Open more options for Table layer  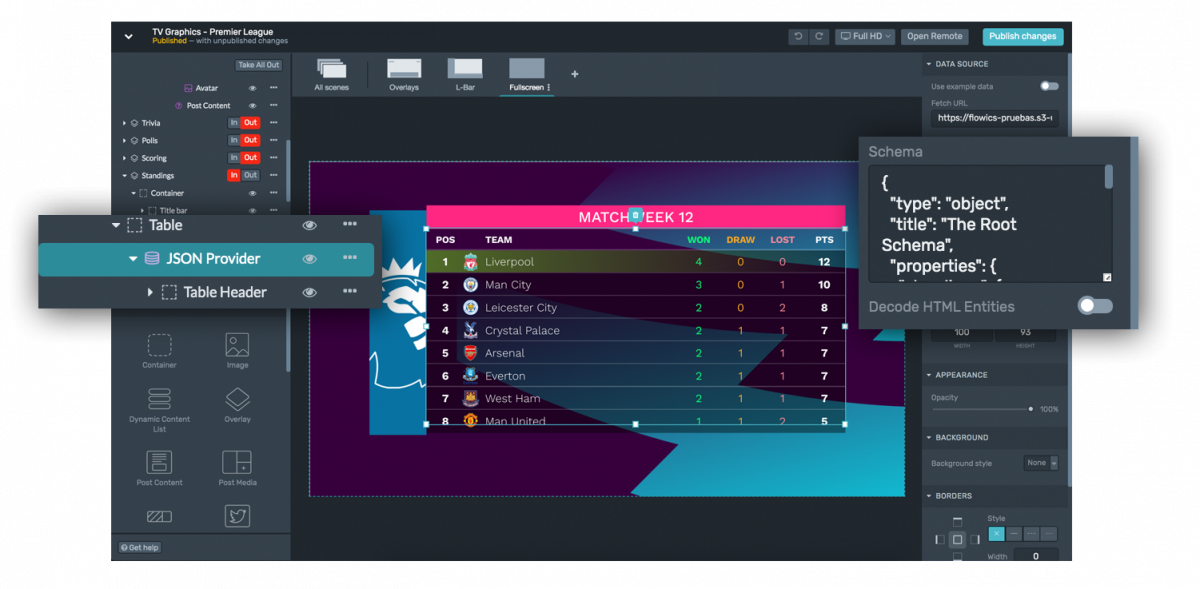click(349, 225)
